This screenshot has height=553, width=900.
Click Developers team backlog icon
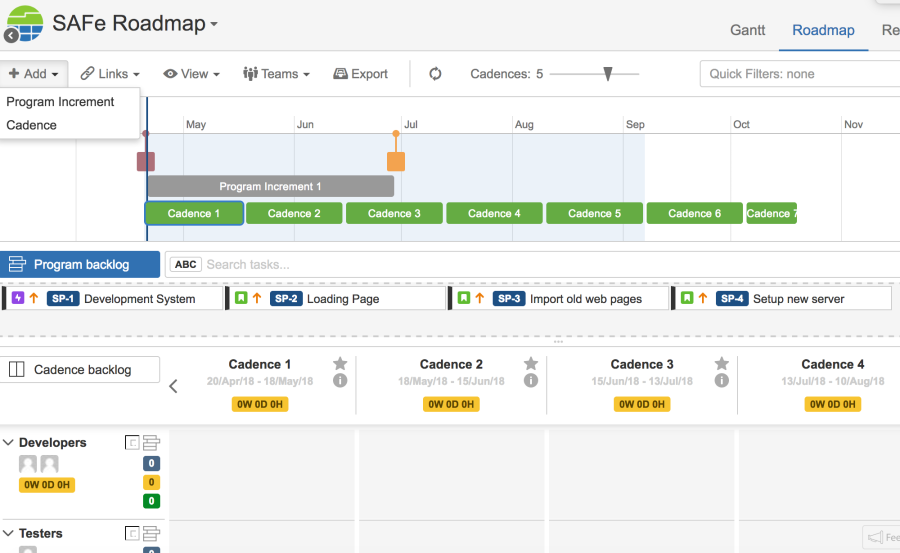pyautogui.click(x=152, y=442)
